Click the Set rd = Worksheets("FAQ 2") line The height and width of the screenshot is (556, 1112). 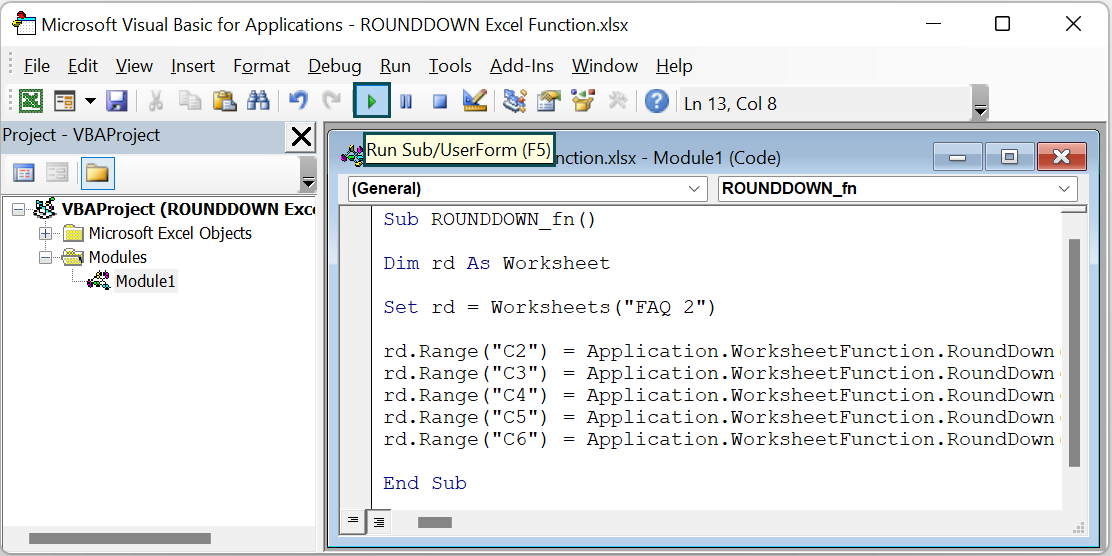point(550,308)
